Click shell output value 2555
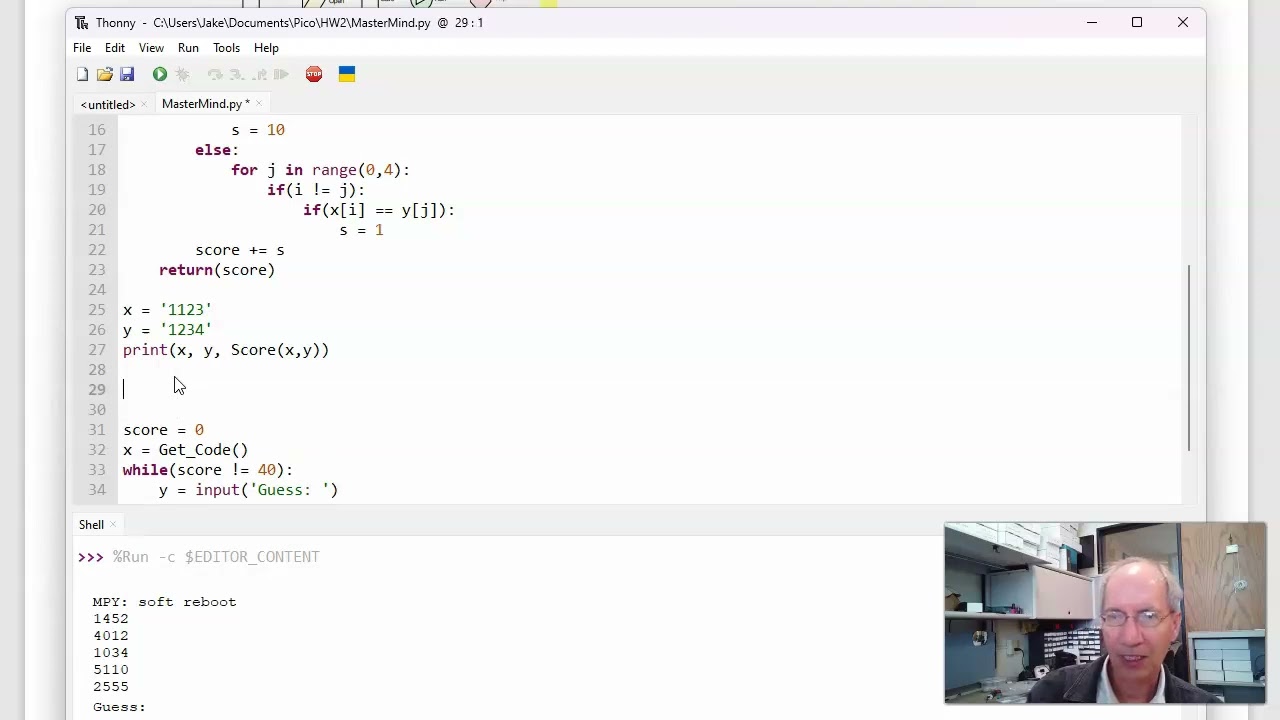The height and width of the screenshot is (720, 1280). pos(111,687)
